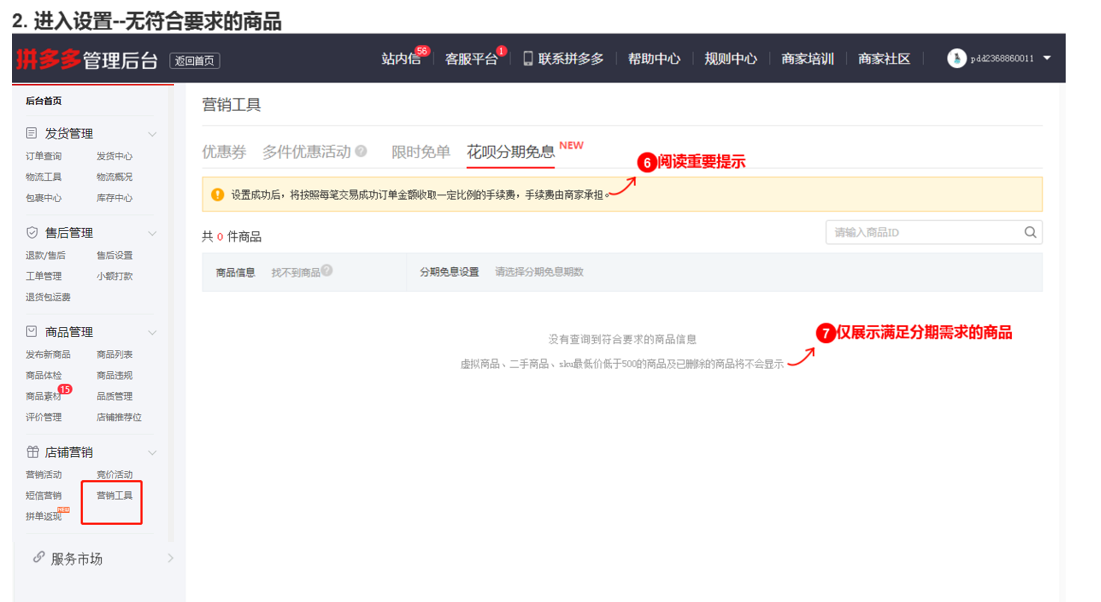This screenshot has width=1101, height=602.
Task: Collapse the 店铺营销 section chevron
Action: coord(152,452)
